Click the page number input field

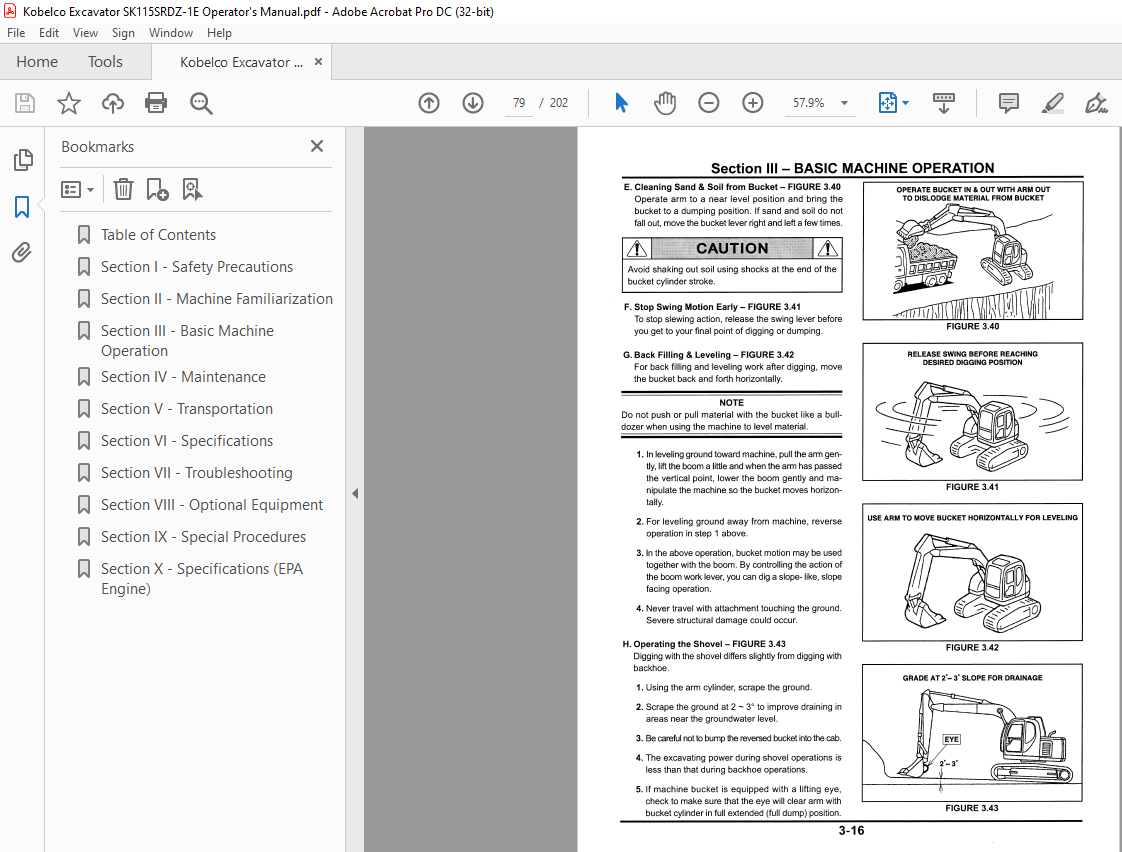[x=519, y=103]
